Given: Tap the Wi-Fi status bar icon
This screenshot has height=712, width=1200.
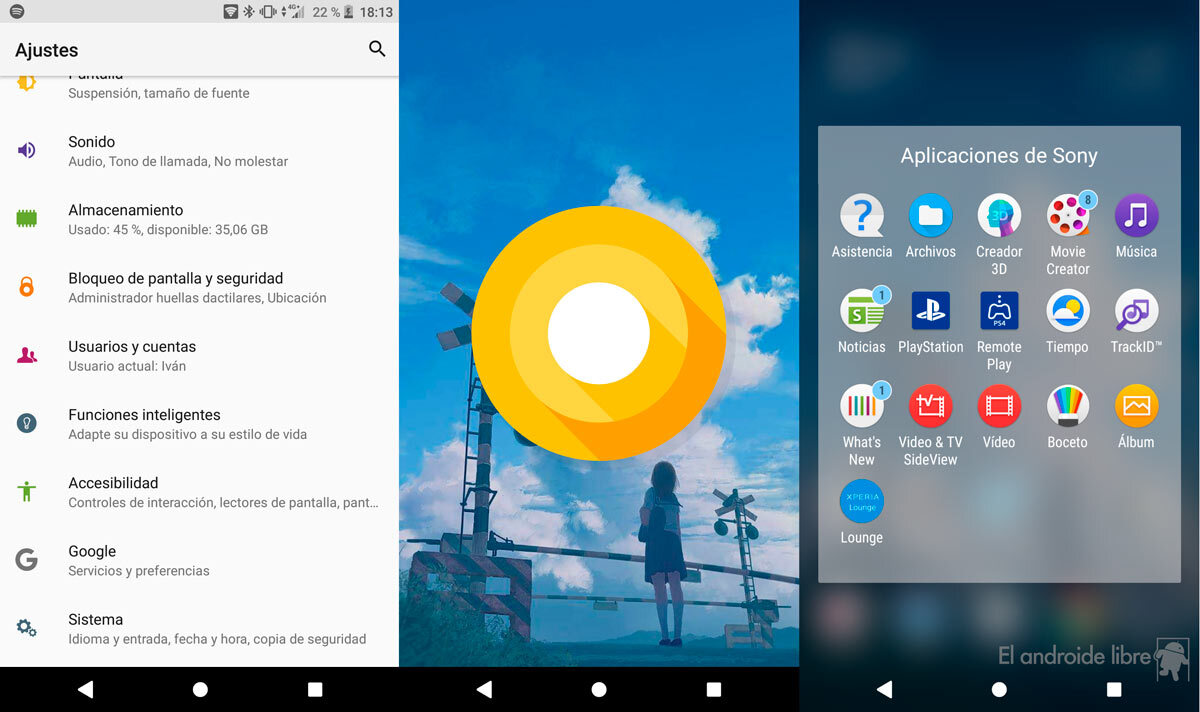Looking at the screenshot, I should pos(231,12).
